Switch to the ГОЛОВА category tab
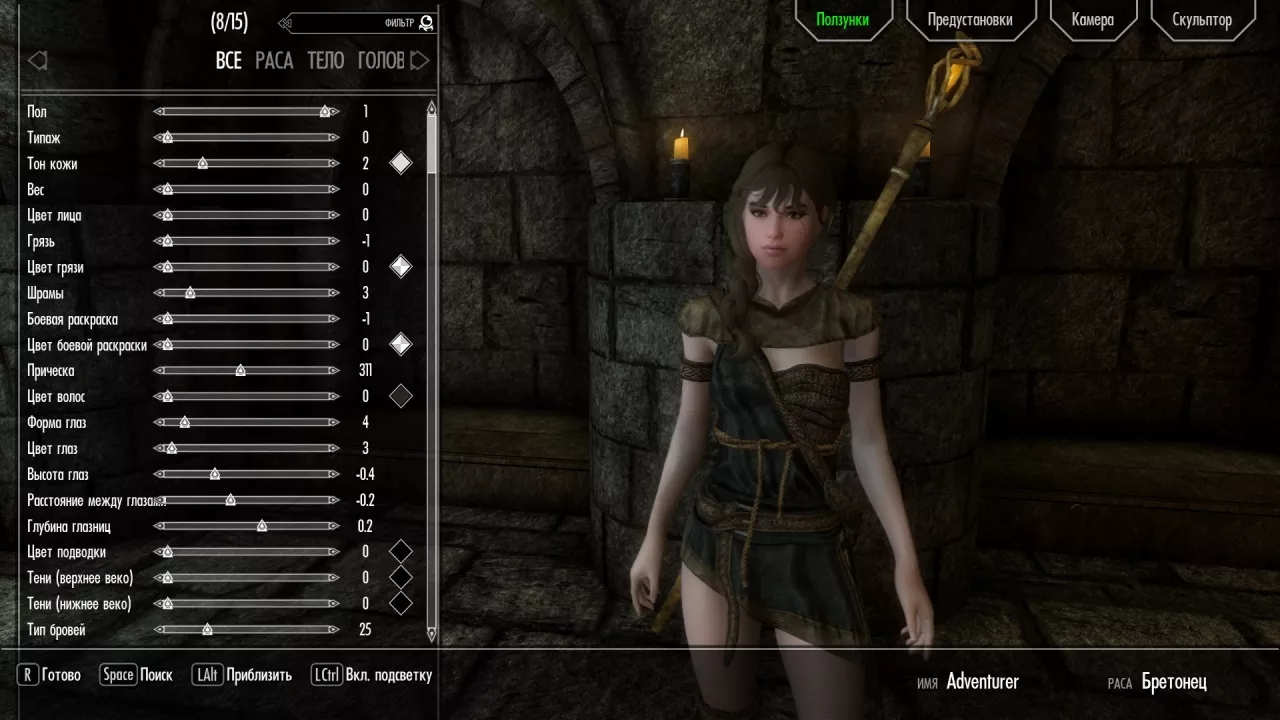Image resolution: width=1280 pixels, height=720 pixels. point(381,61)
